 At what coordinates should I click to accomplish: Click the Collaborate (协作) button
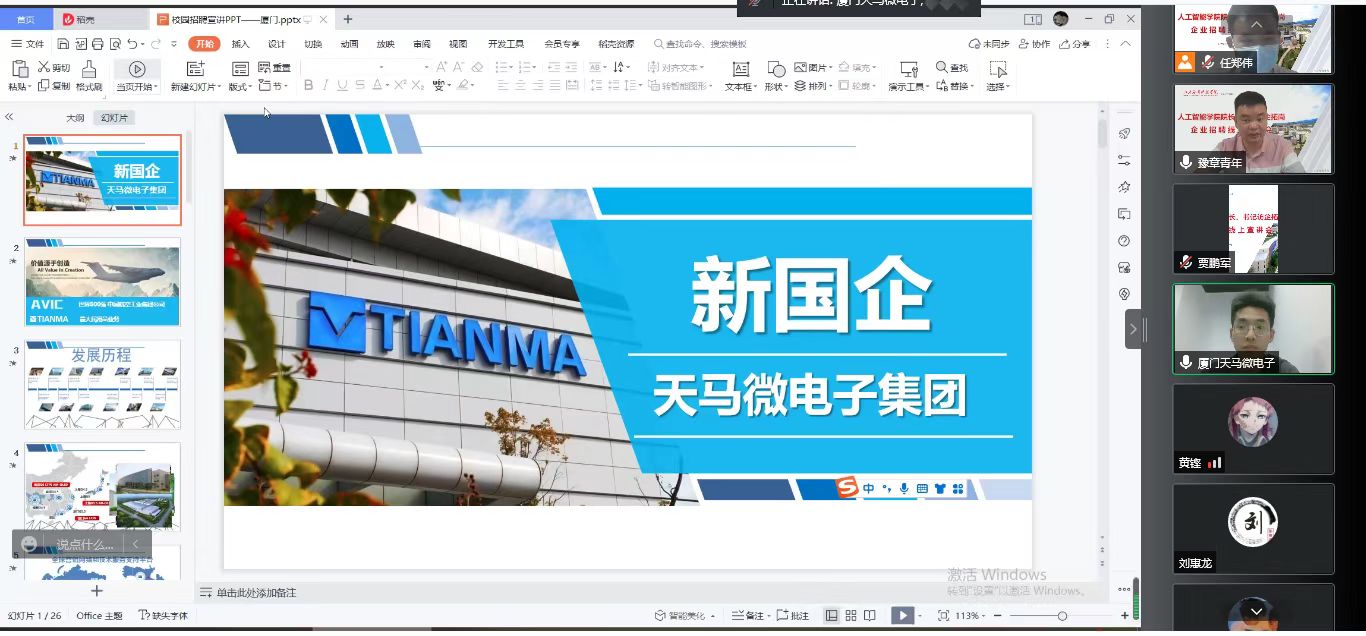pos(1035,44)
